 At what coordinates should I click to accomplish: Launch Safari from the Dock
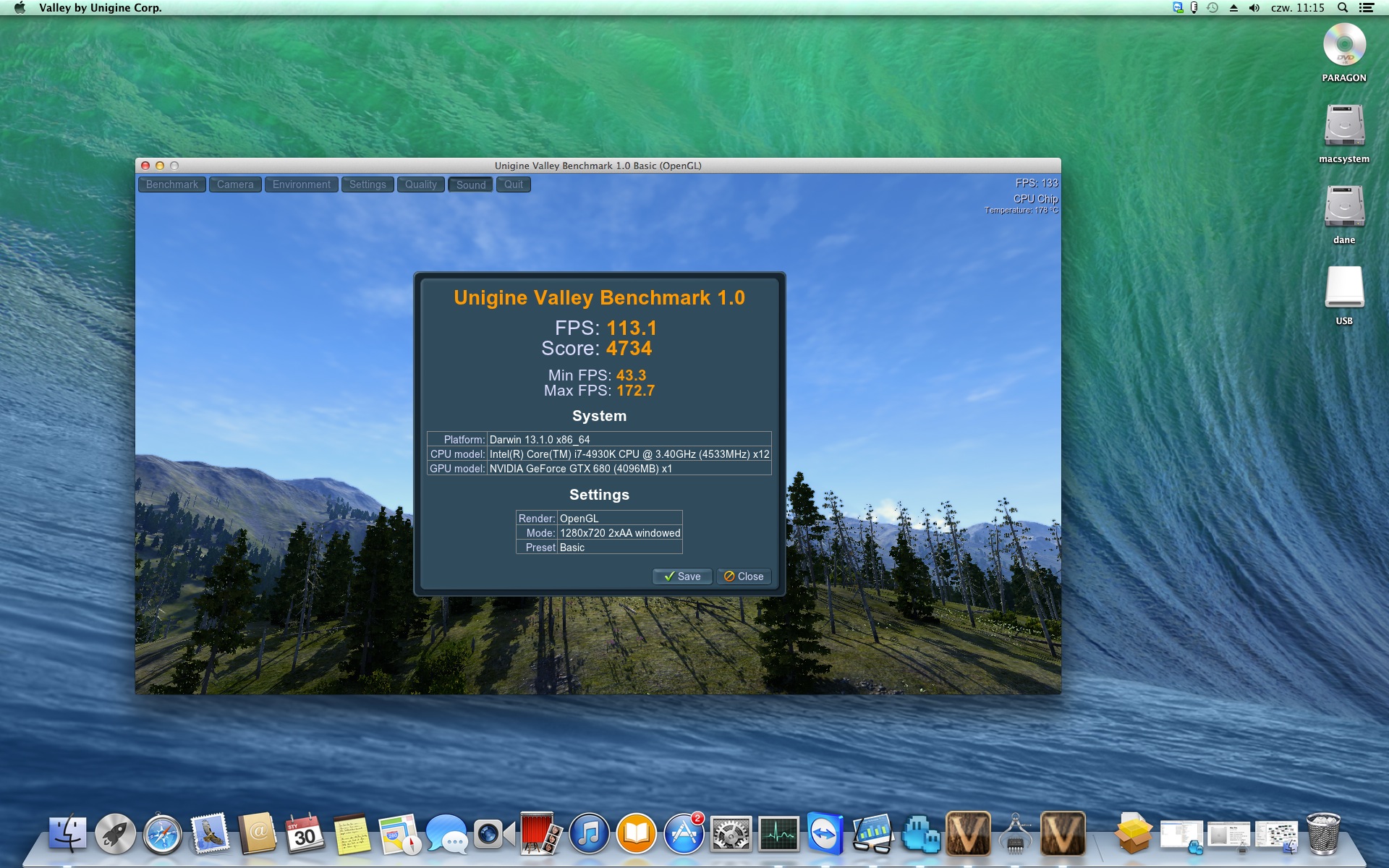pyautogui.click(x=163, y=834)
